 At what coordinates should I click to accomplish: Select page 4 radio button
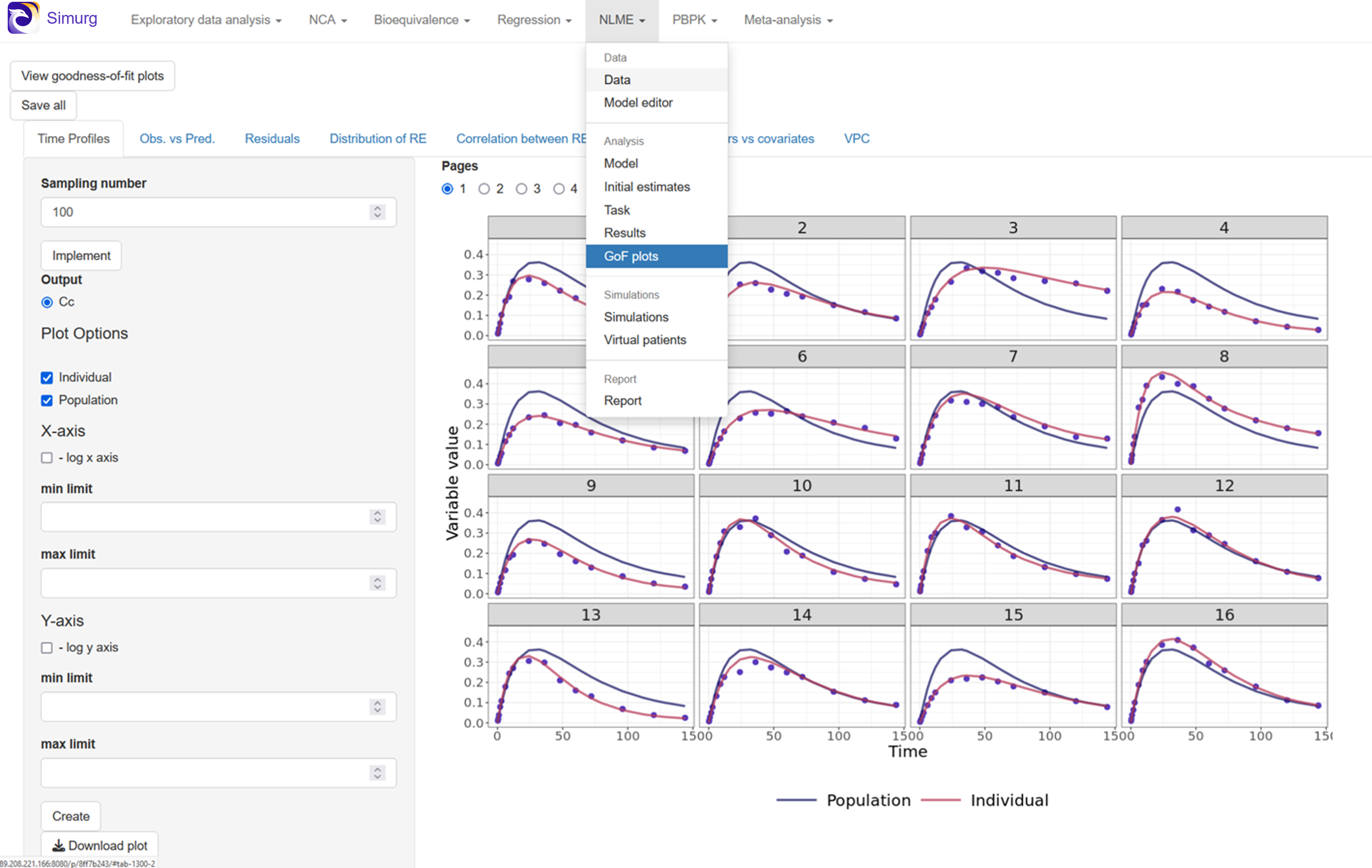click(559, 188)
